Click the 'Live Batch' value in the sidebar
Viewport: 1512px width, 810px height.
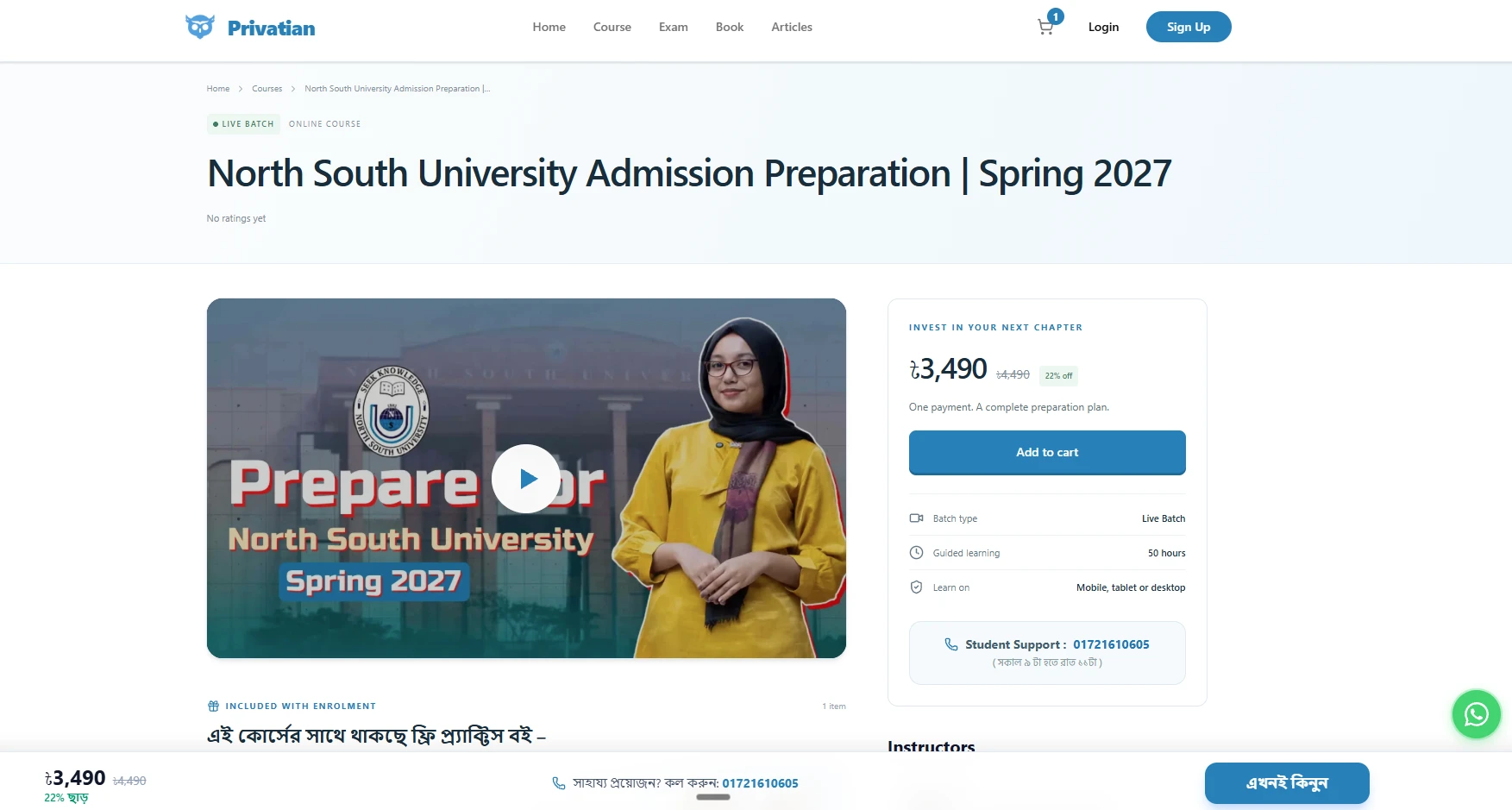[1164, 518]
